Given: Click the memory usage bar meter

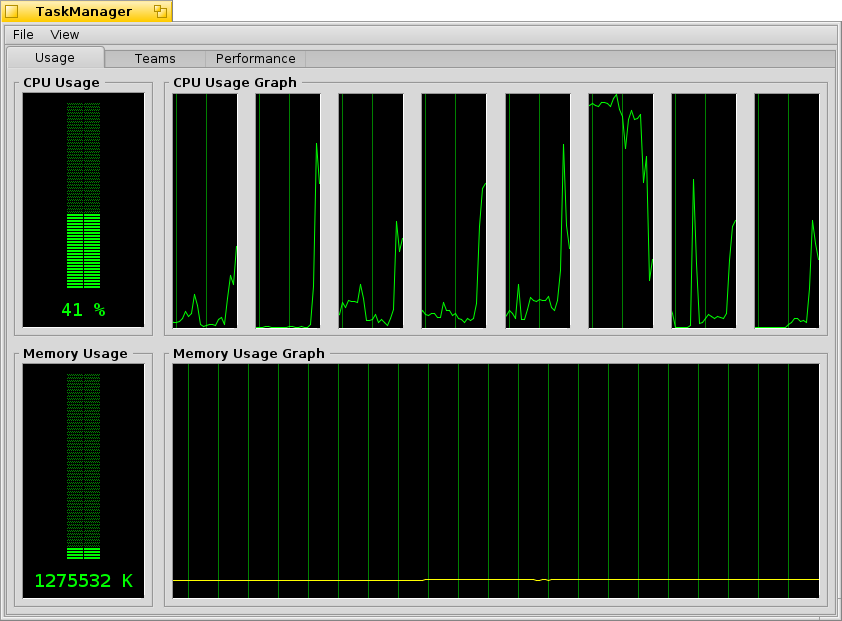Looking at the screenshot, I should click(83, 466).
